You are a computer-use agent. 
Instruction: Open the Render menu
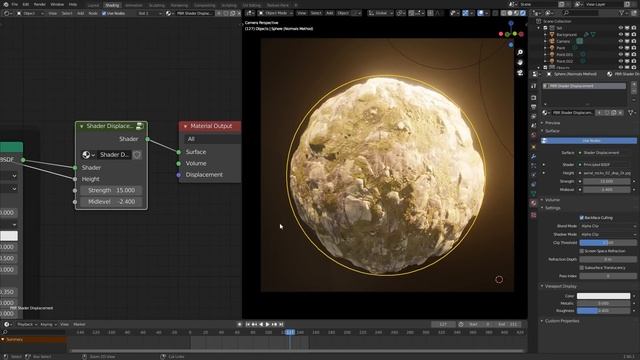pos(40,4)
